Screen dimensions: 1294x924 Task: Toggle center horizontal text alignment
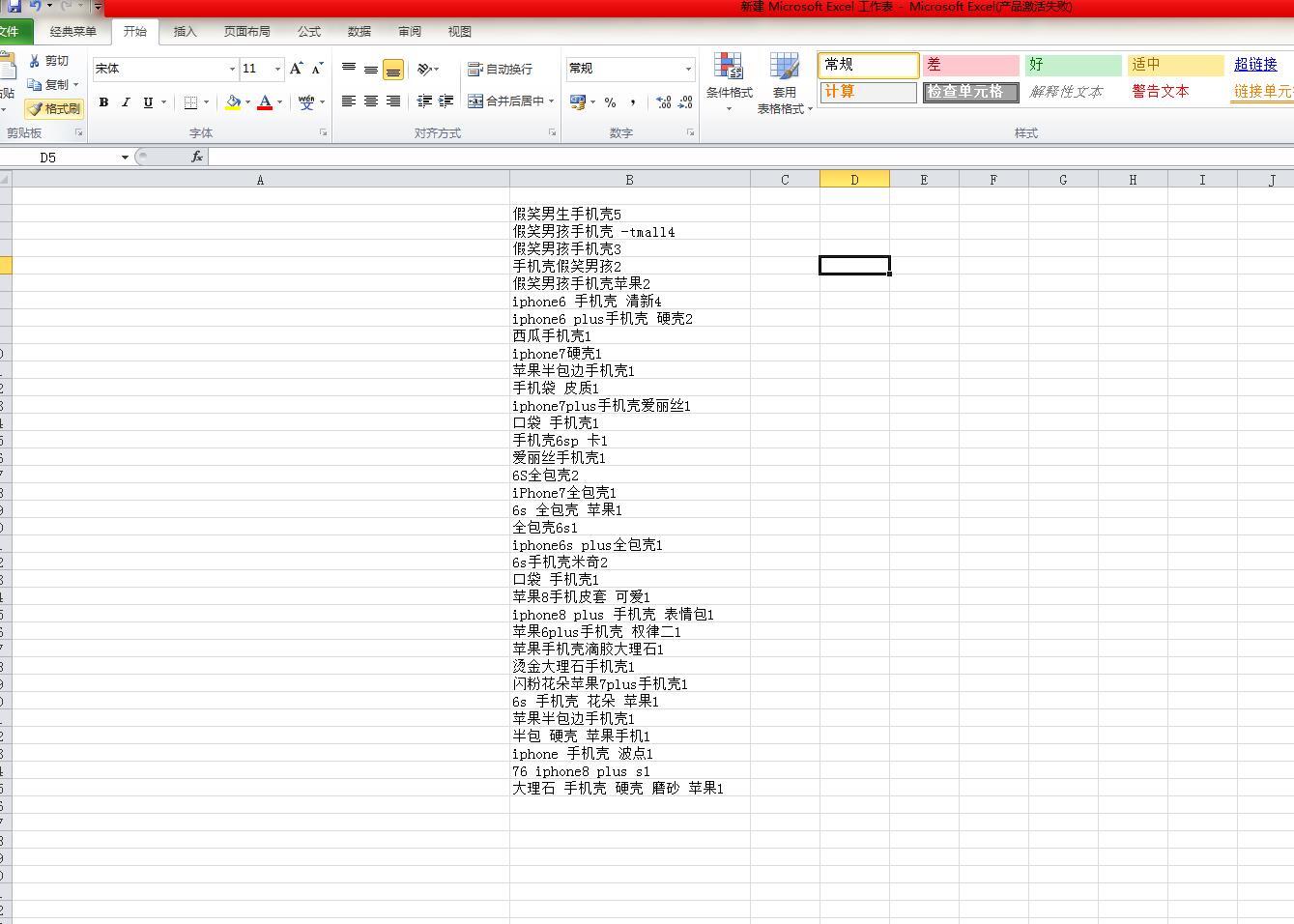click(371, 101)
